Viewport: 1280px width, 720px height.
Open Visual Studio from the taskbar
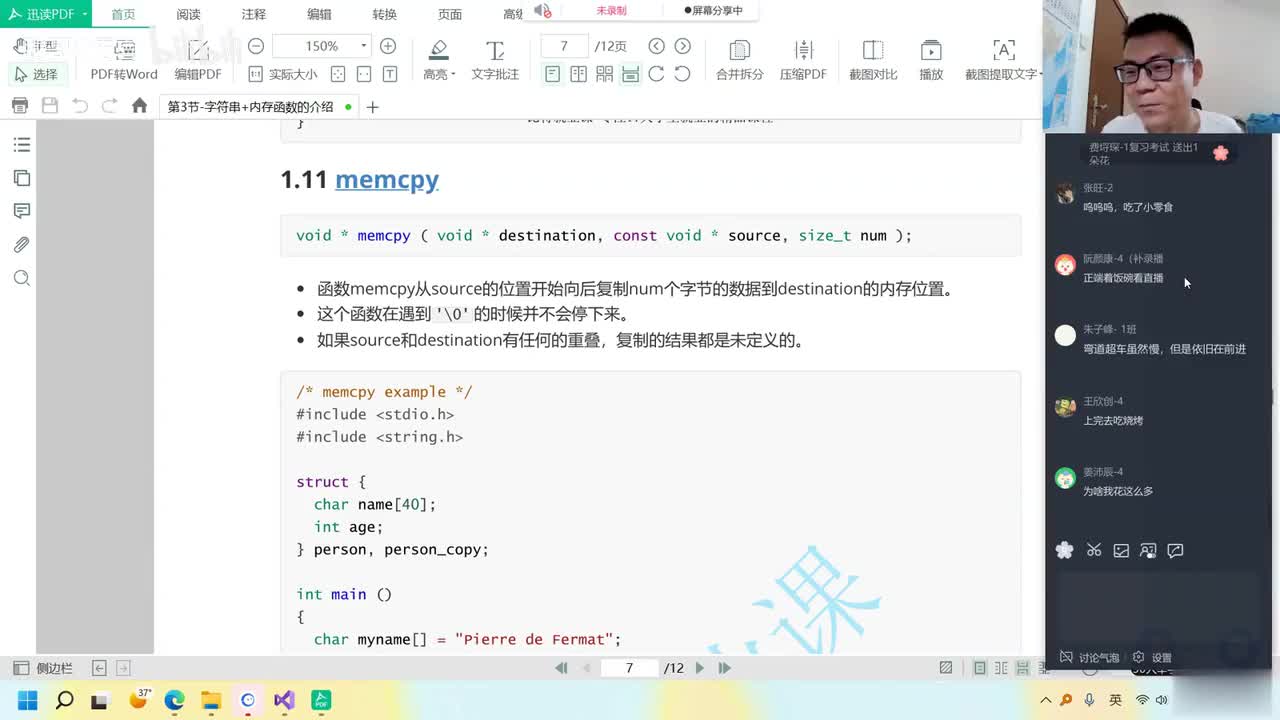284,700
